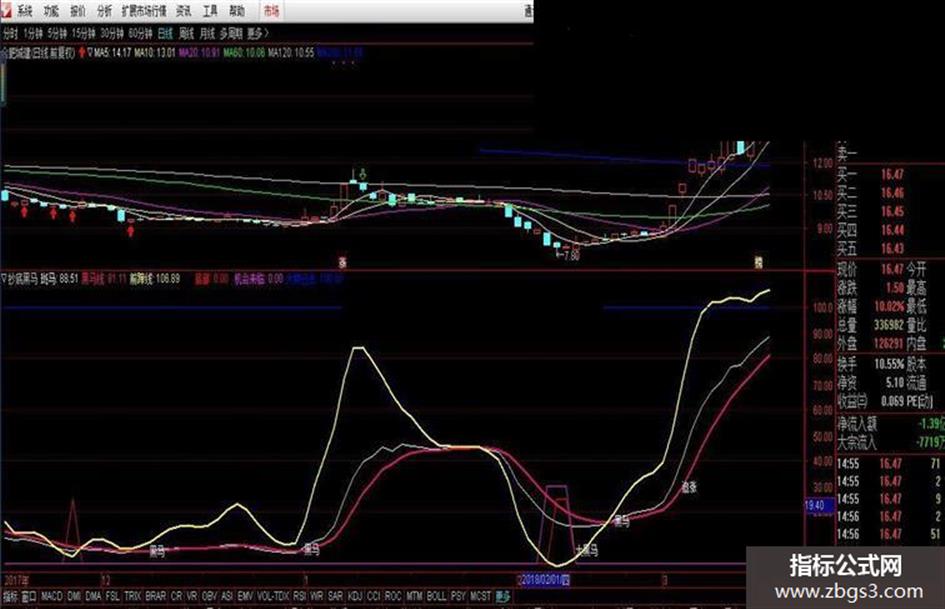
Task: Select the MTM indicator tab
Action: tap(414, 596)
